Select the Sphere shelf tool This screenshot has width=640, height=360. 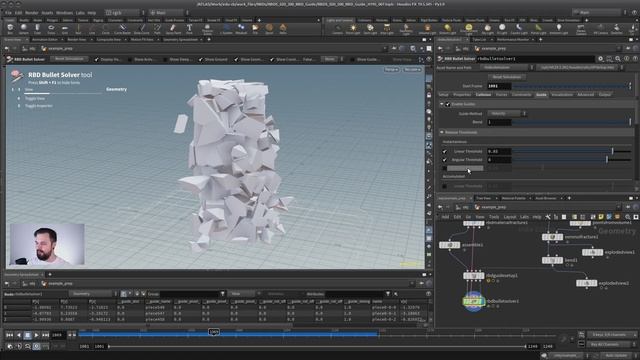coord(24,29)
